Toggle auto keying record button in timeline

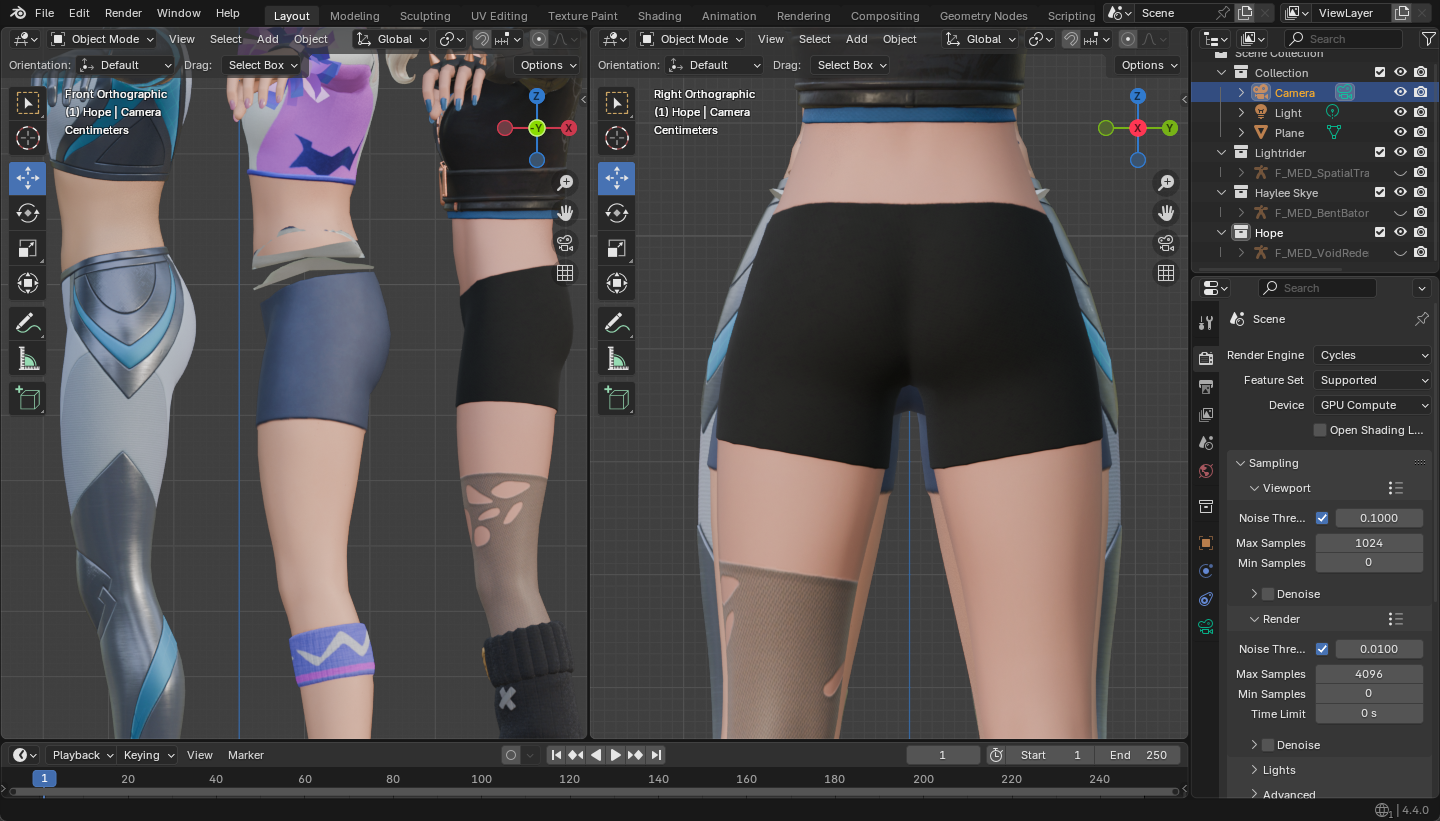[x=511, y=755]
